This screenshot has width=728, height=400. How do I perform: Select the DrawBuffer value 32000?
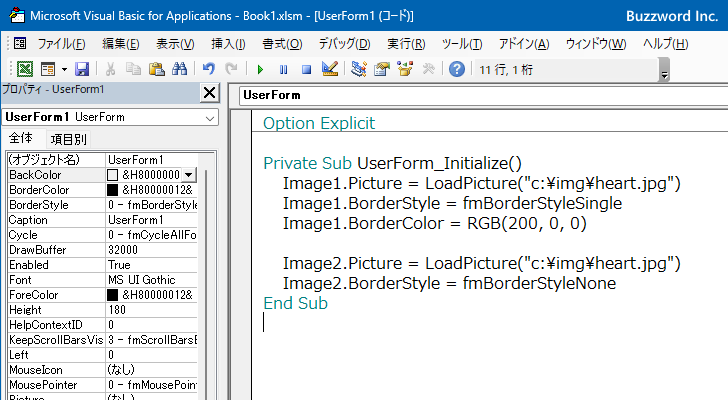(x=152, y=250)
